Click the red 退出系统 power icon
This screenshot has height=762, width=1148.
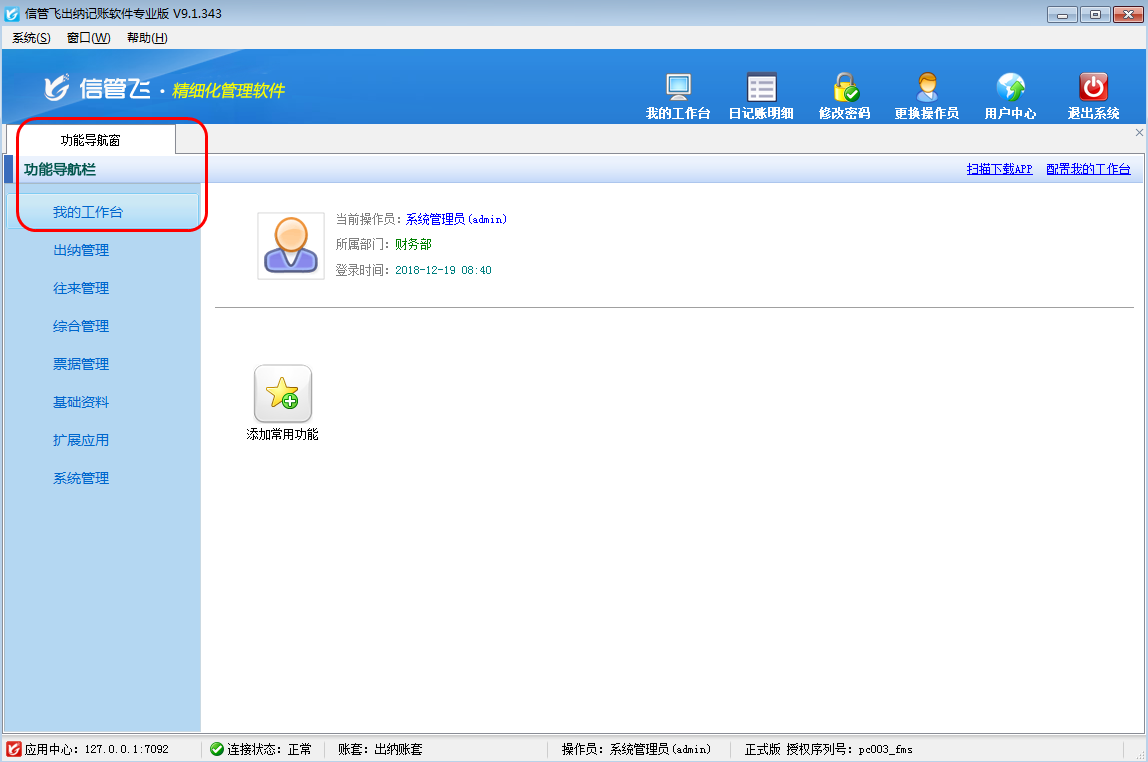[1093, 88]
